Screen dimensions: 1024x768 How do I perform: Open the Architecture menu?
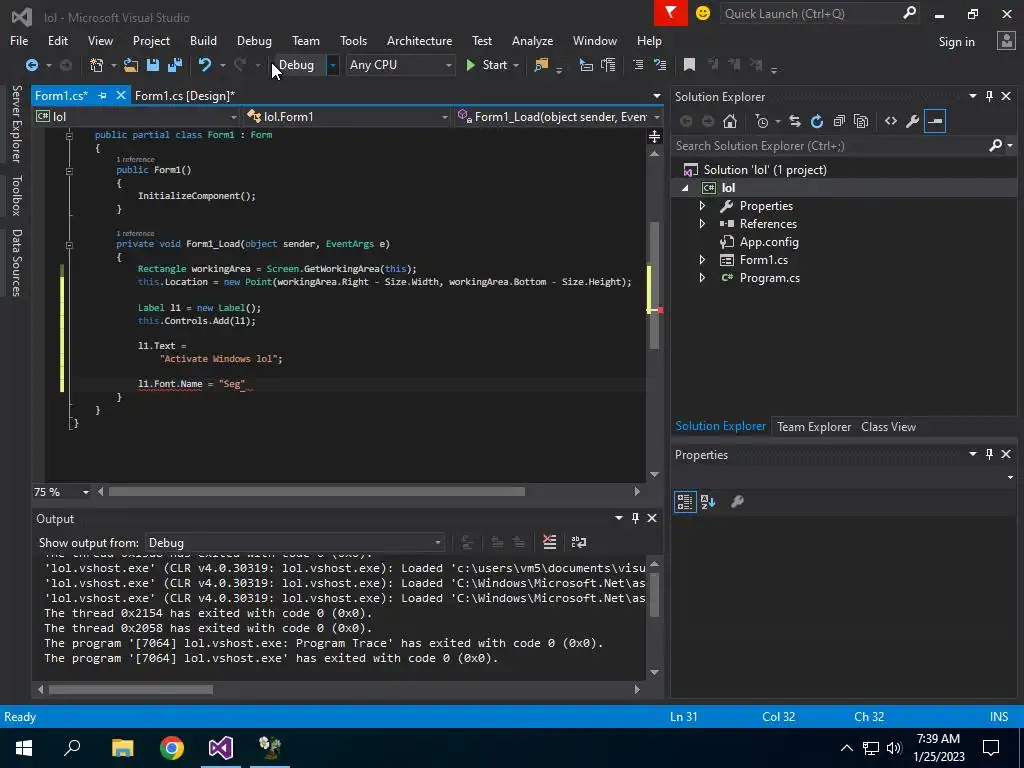(x=419, y=40)
